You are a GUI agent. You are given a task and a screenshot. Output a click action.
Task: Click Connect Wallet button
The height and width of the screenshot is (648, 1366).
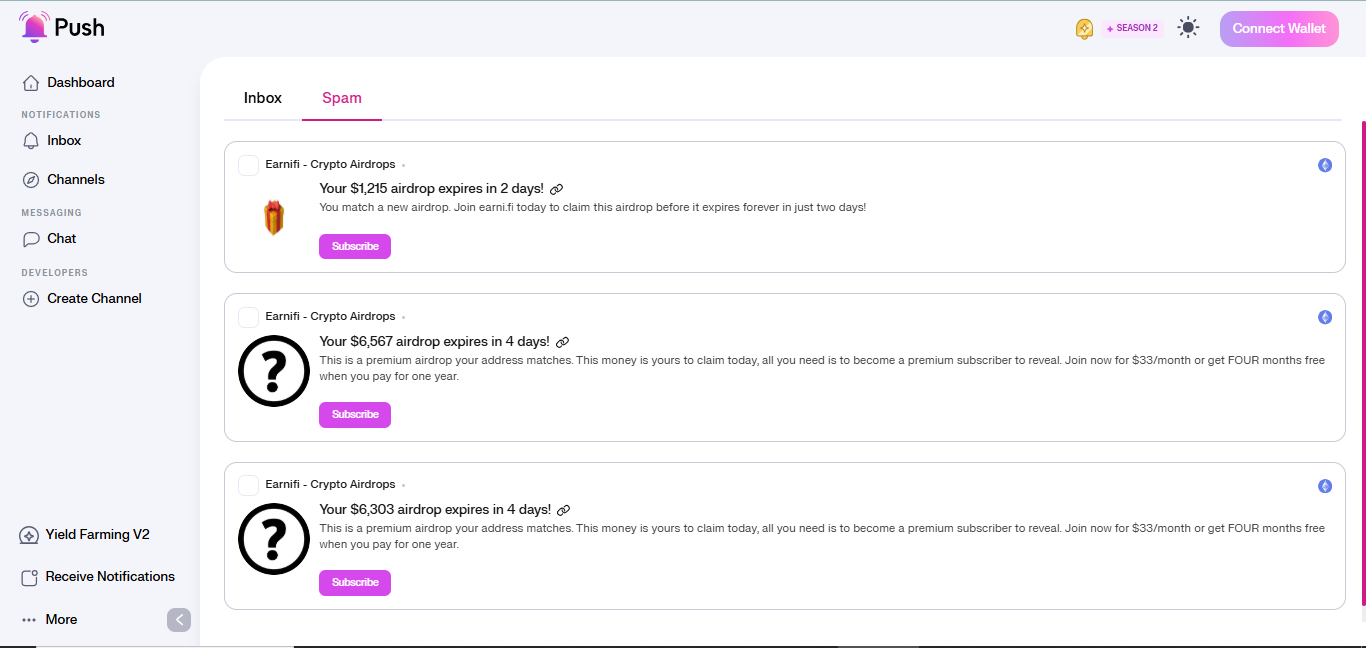pos(1279,28)
